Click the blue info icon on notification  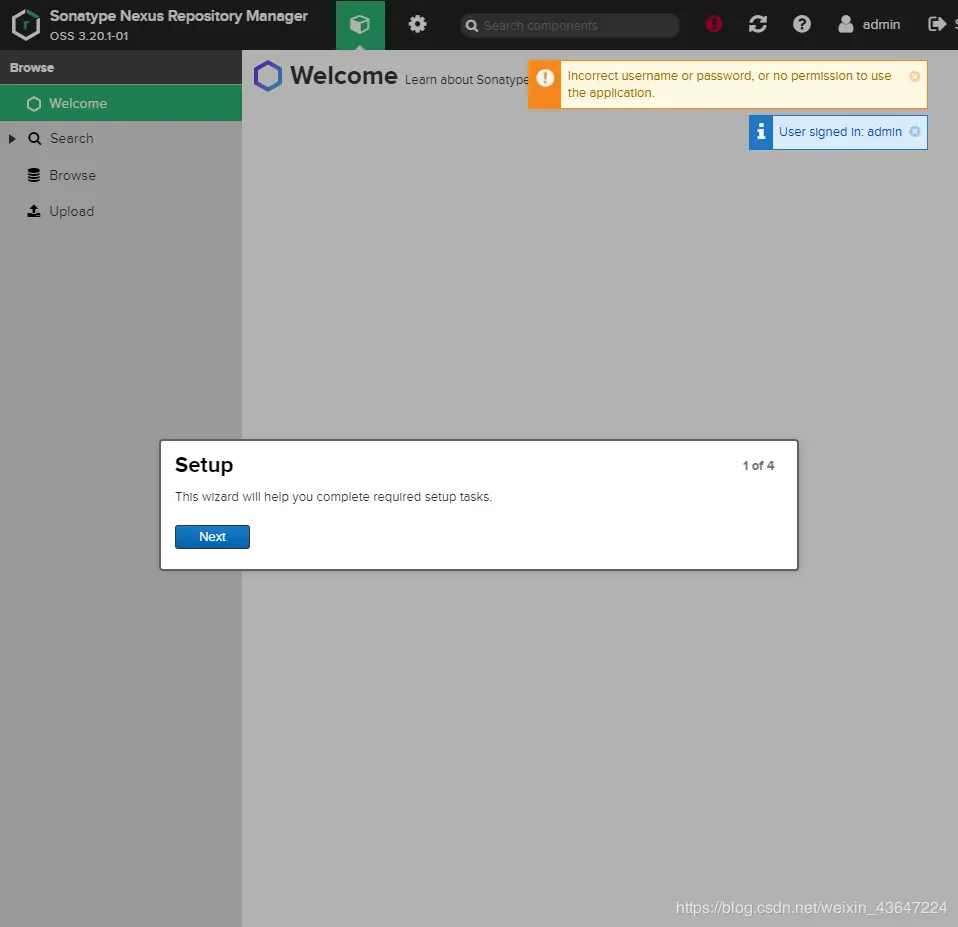[x=761, y=132]
